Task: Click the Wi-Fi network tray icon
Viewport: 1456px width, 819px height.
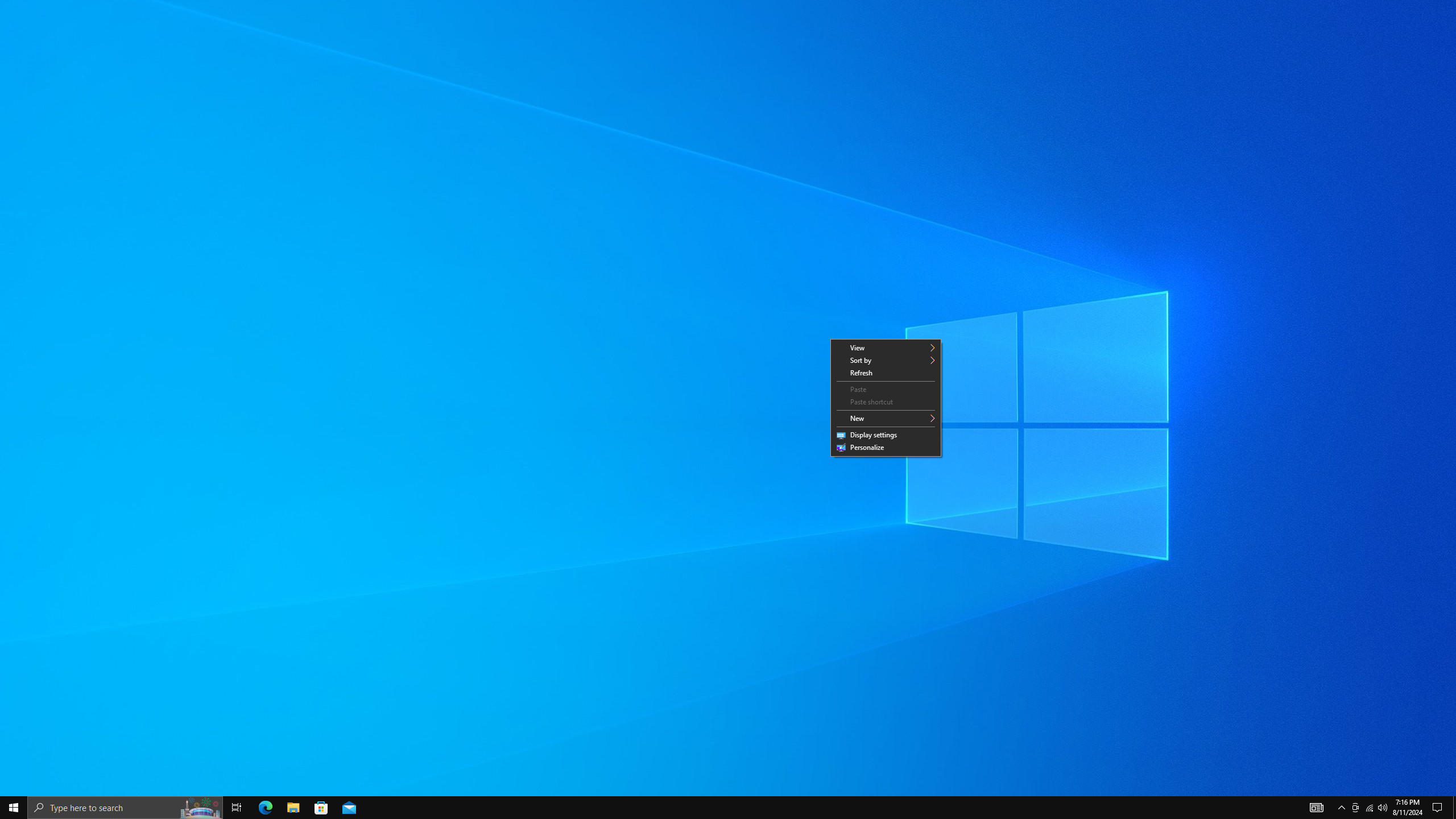Action: [x=1370, y=808]
